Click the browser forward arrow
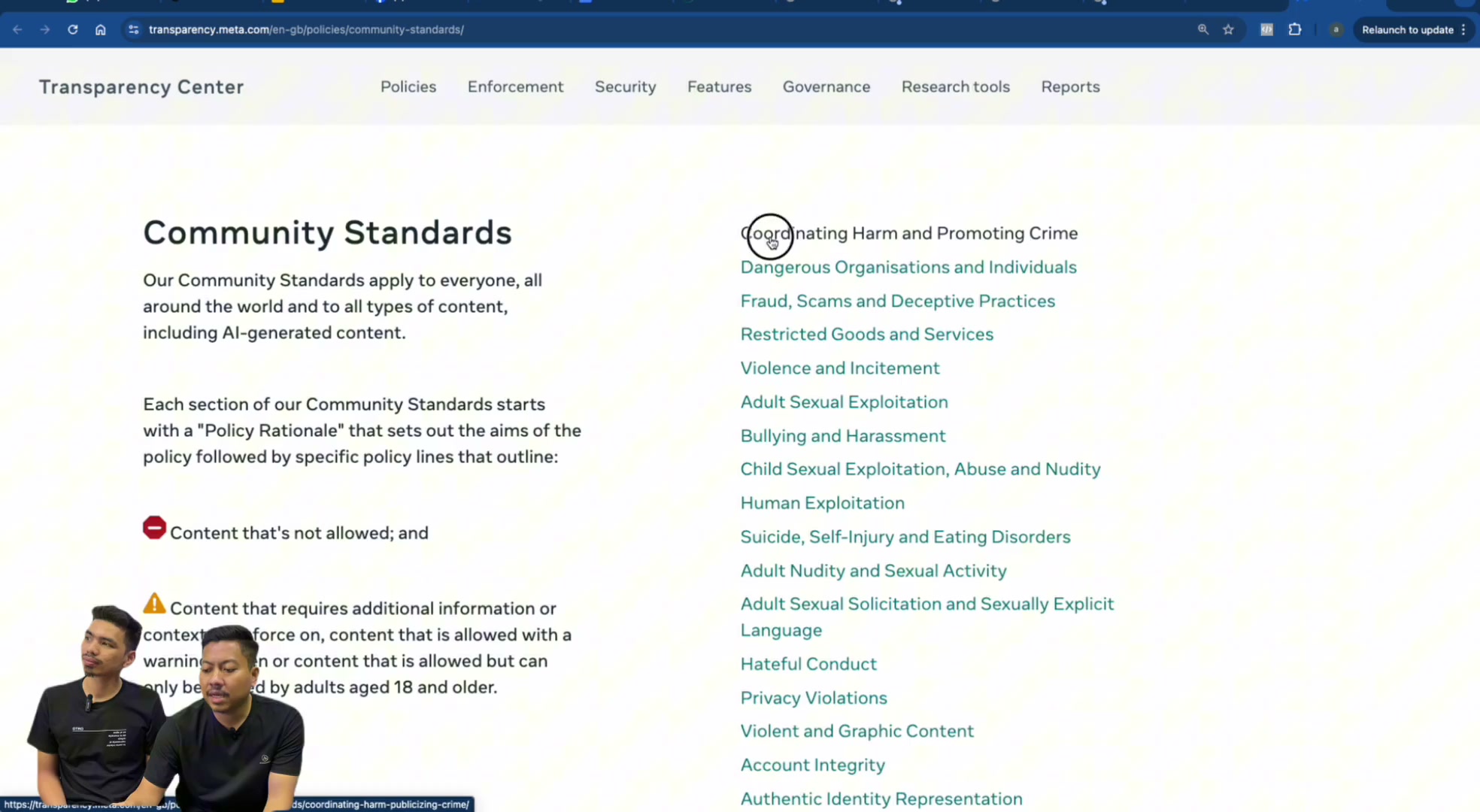Viewport: 1480px width, 812px height. coord(45,29)
